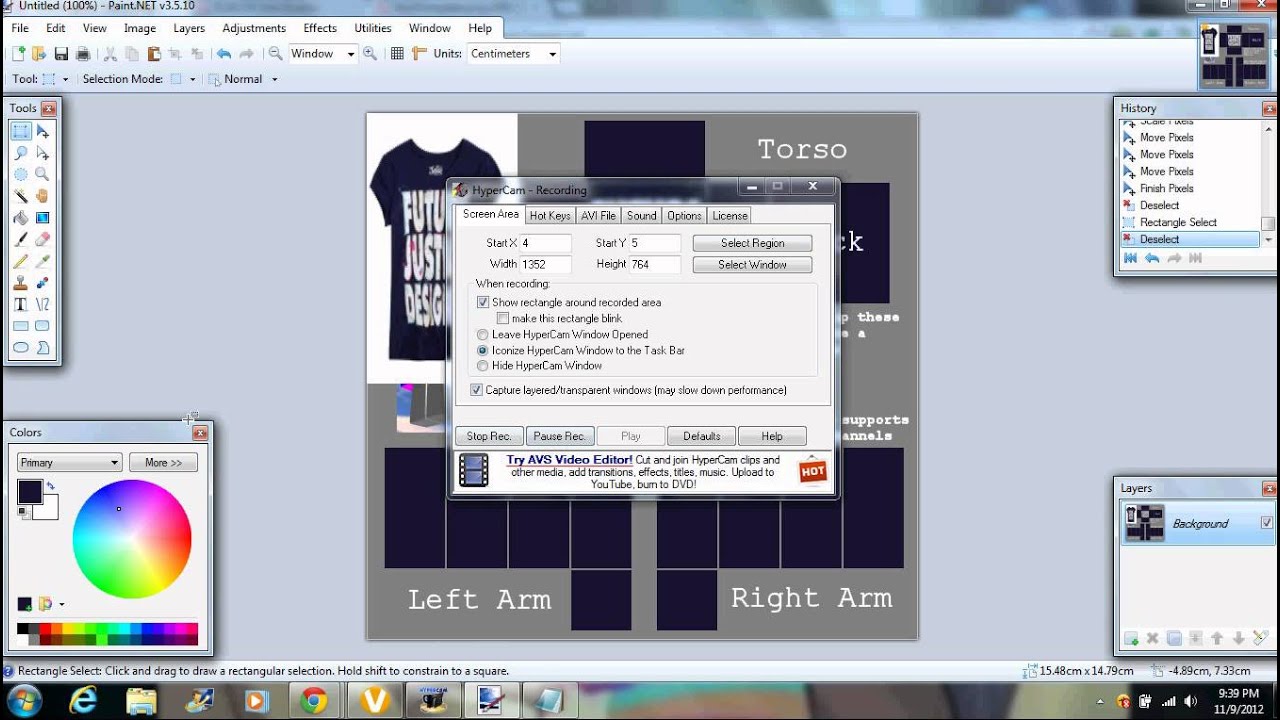
Task: Select Leave HyperCam Window Opened option
Action: 483,334
